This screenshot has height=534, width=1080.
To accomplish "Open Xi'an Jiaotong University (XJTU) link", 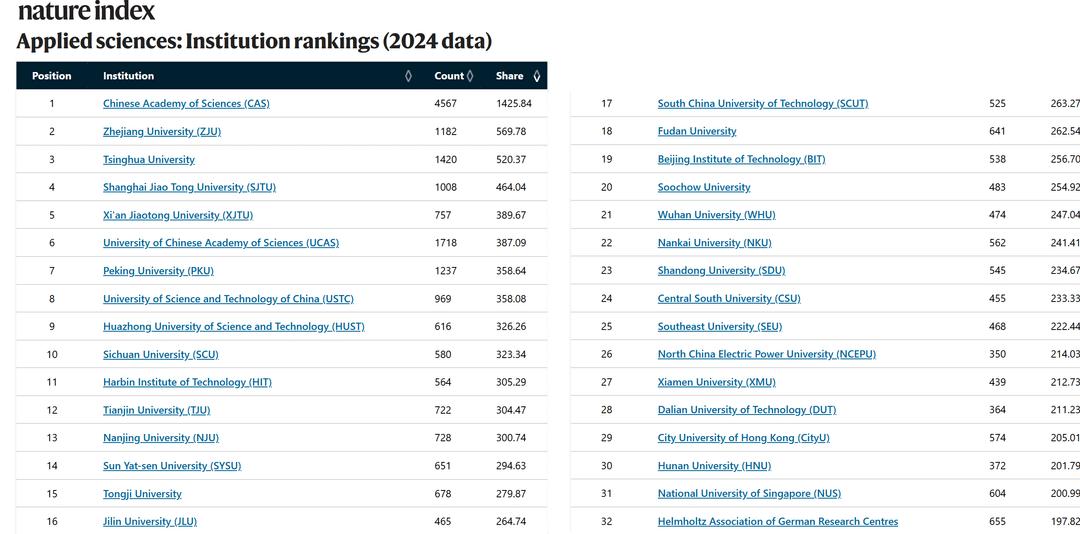I will 178,215.
